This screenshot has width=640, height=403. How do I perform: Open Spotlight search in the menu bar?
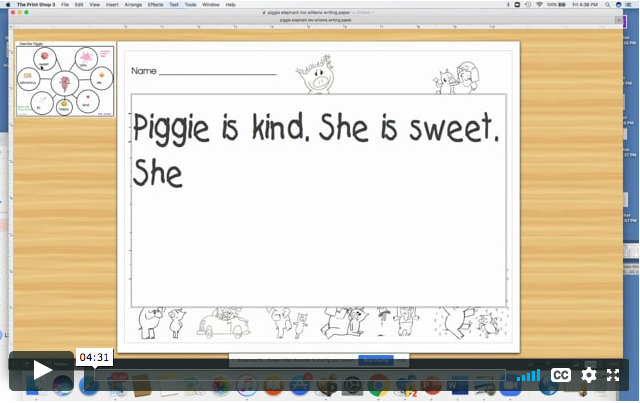608,4
